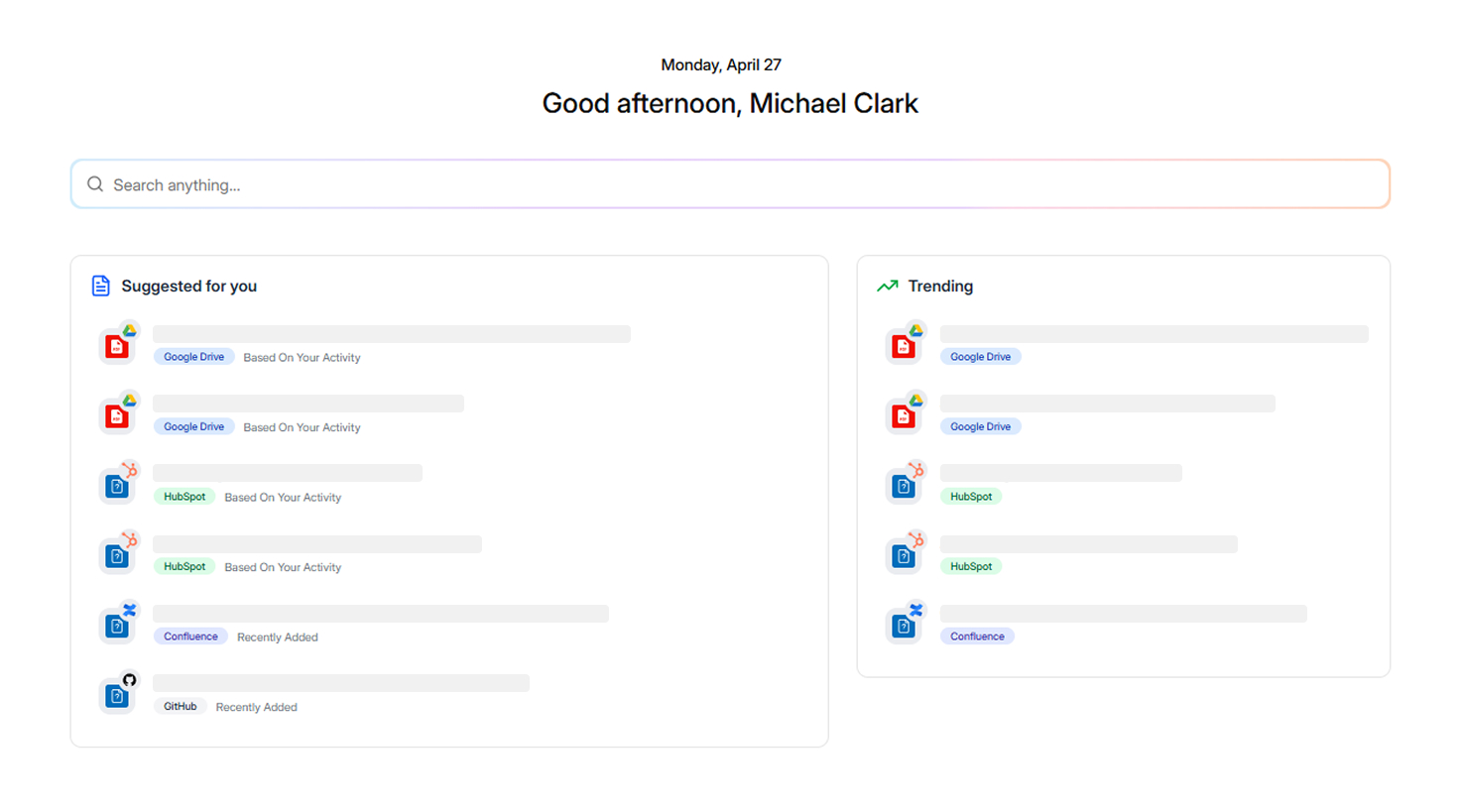Open the loading title of Trending Confluence item
Viewport: 1462px width, 812px height.
[1124, 614]
